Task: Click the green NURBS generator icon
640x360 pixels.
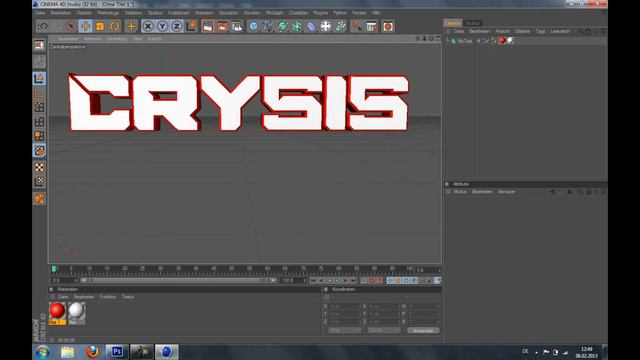Action: pyautogui.click(x=282, y=27)
